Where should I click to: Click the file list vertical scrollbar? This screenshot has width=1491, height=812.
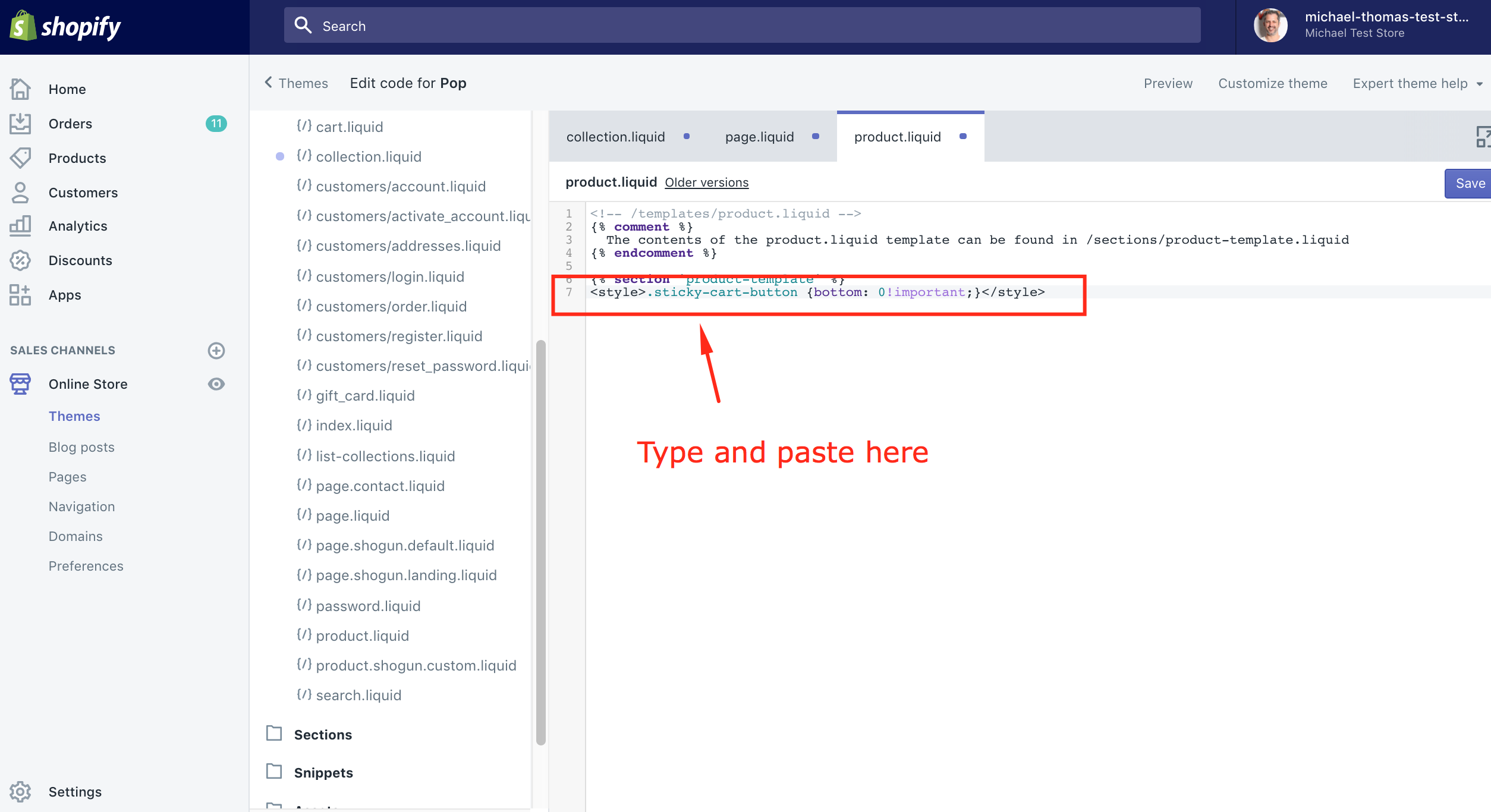(x=540, y=542)
